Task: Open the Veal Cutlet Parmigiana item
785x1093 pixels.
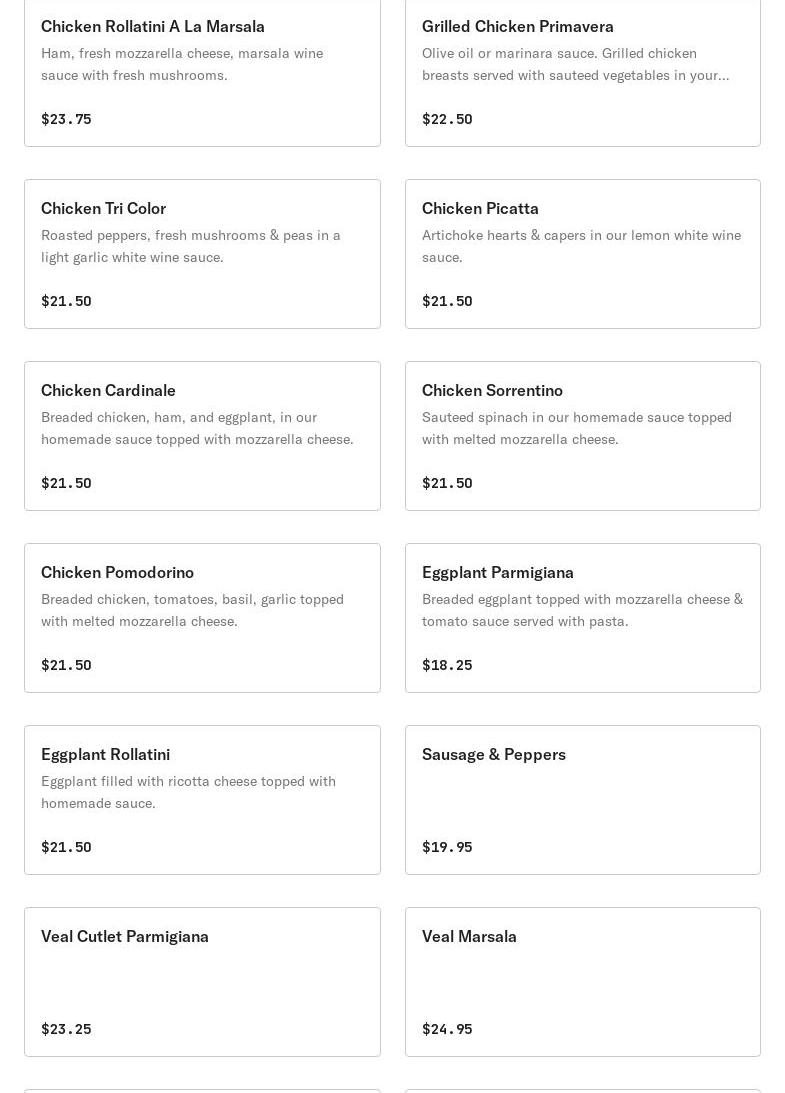Action: (x=125, y=937)
